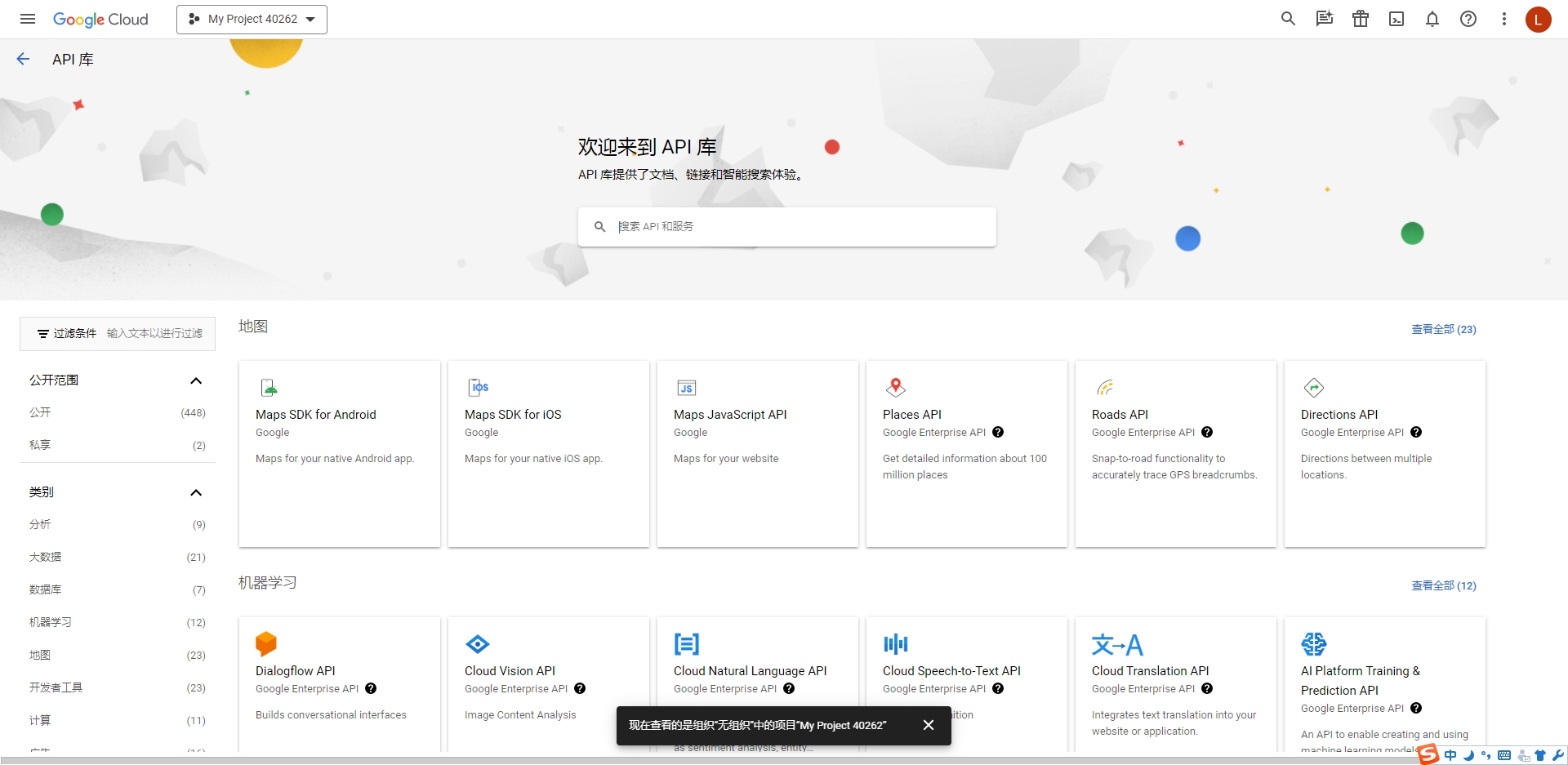Open AI Platform Training & Prediction API card

1385,684
